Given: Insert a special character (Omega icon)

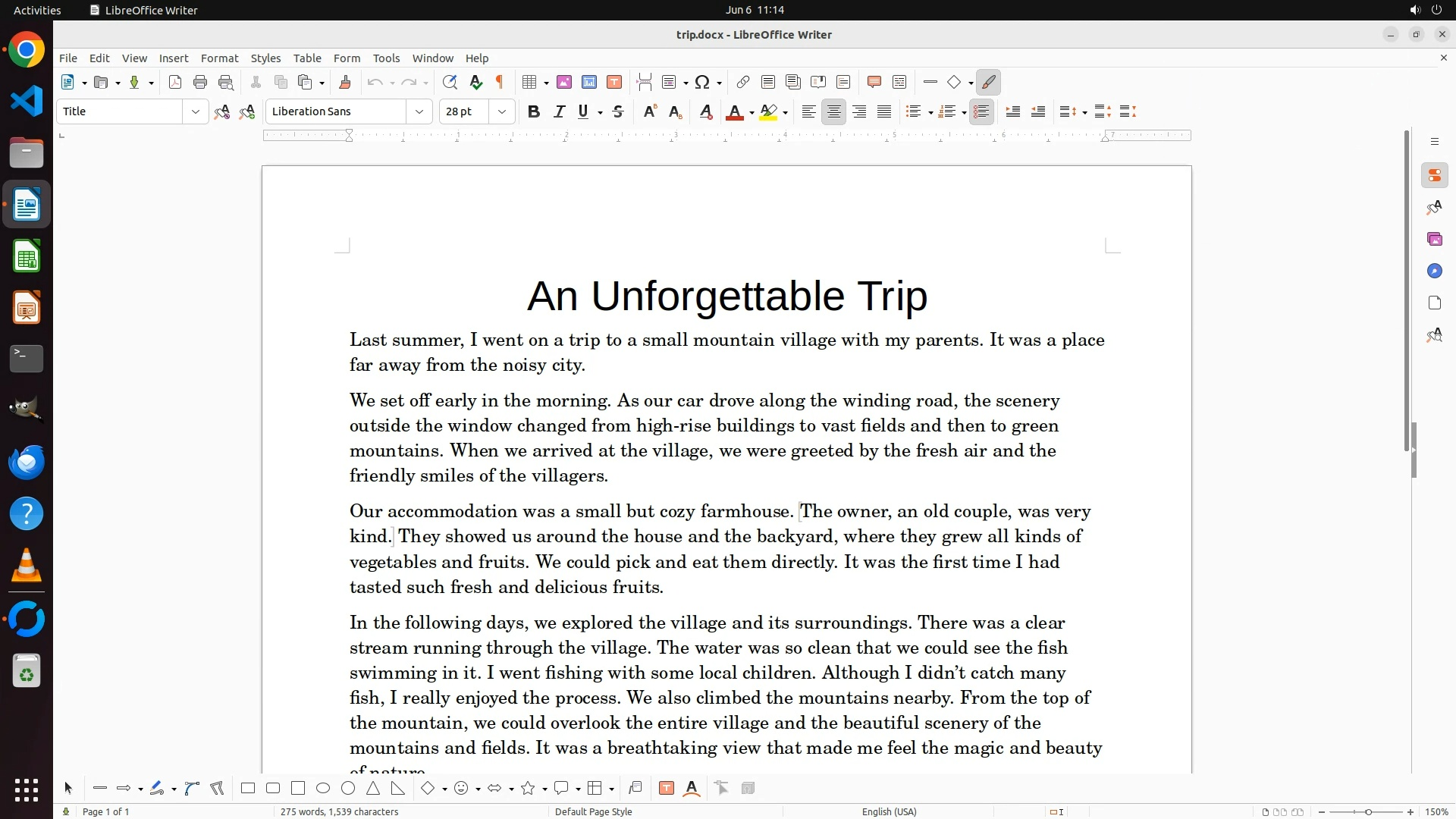Looking at the screenshot, I should pos(702,83).
